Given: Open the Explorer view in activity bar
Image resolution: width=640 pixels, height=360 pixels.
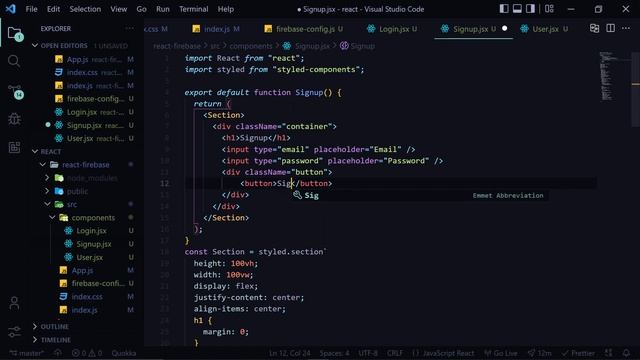Looking at the screenshot, I should 14,33.
